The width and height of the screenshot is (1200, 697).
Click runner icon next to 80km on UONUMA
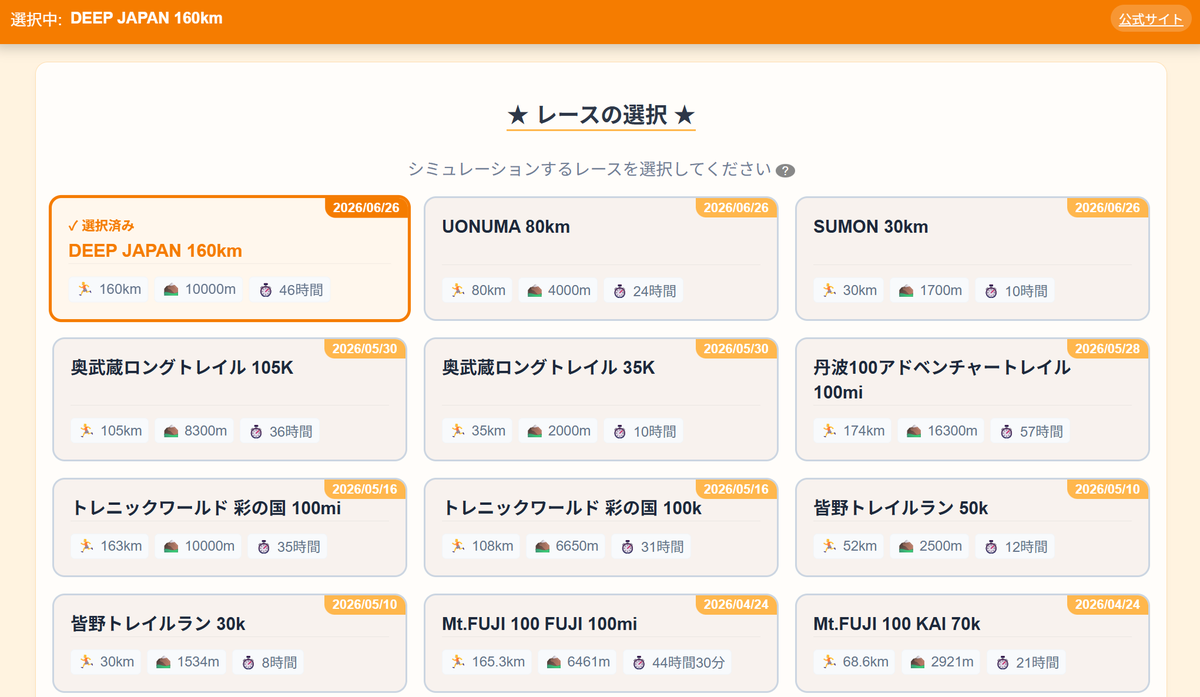click(x=458, y=291)
